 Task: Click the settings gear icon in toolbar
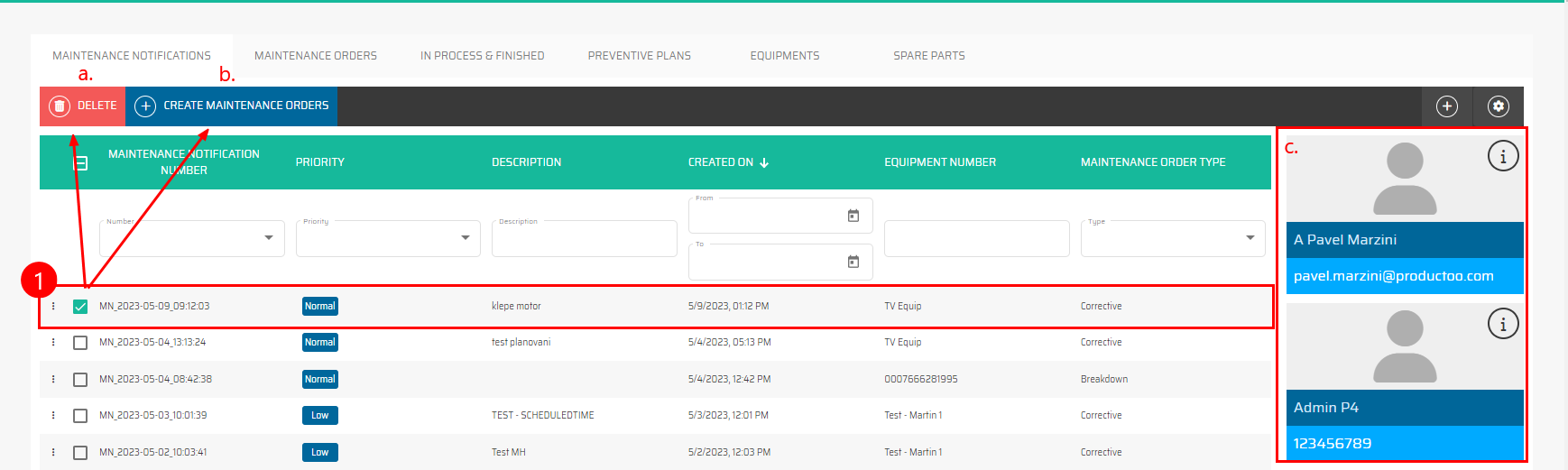point(1498,106)
